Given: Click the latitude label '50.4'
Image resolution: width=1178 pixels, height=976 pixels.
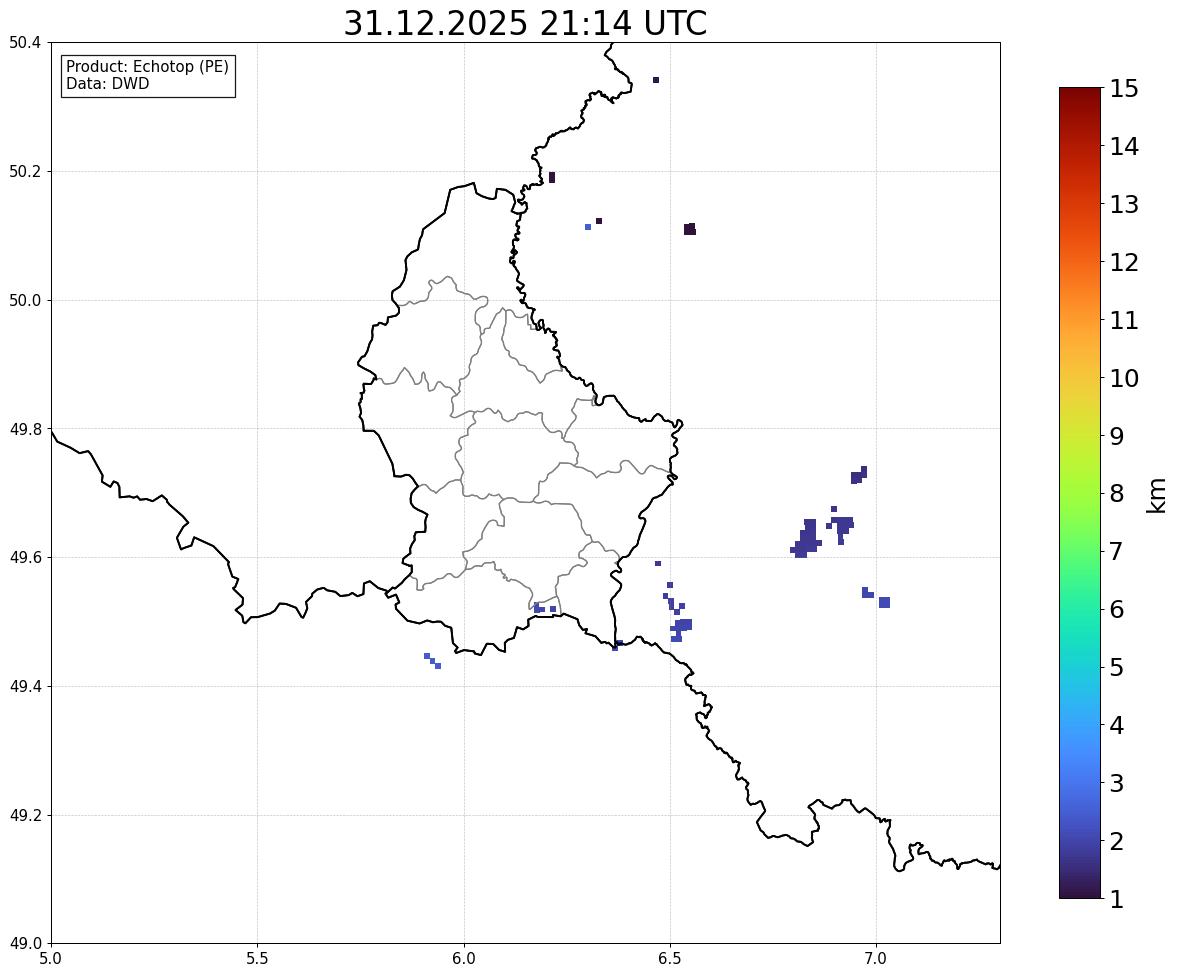Looking at the screenshot, I should tap(24, 43).
